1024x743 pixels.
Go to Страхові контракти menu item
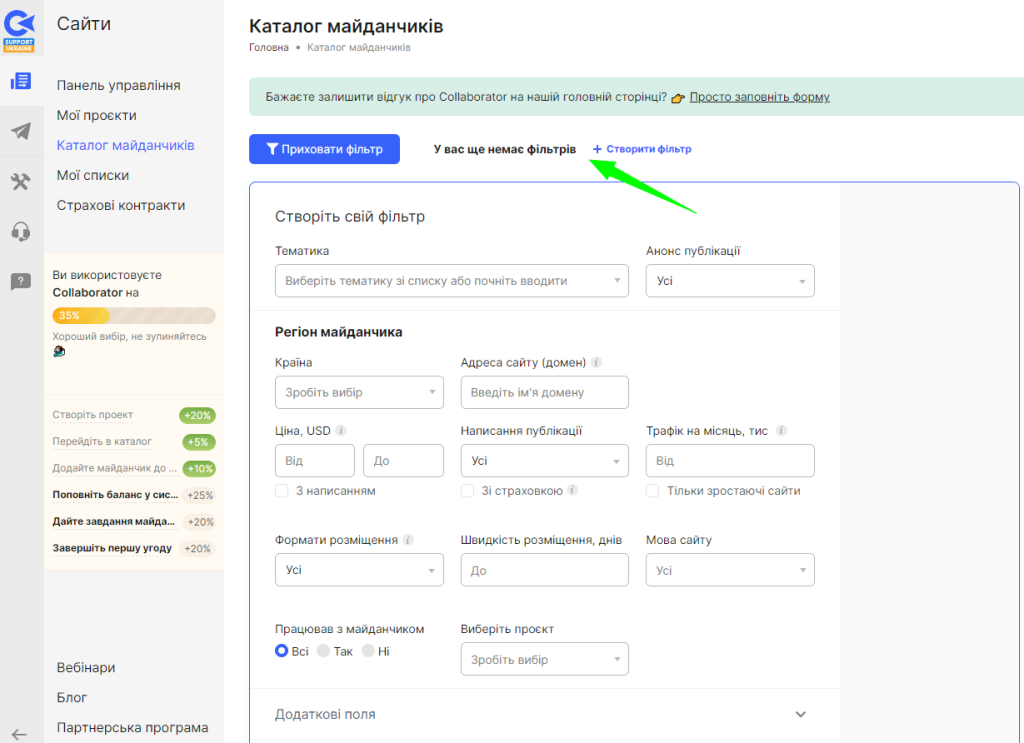point(121,205)
